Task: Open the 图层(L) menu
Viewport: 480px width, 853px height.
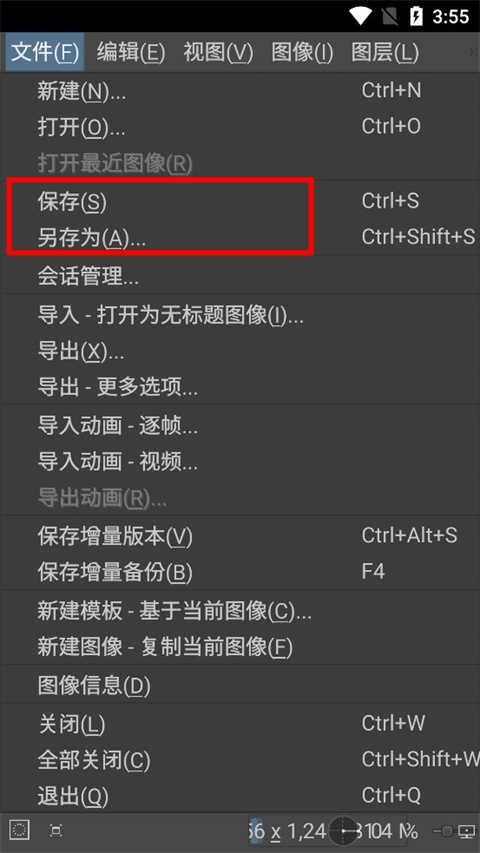Action: (385, 52)
